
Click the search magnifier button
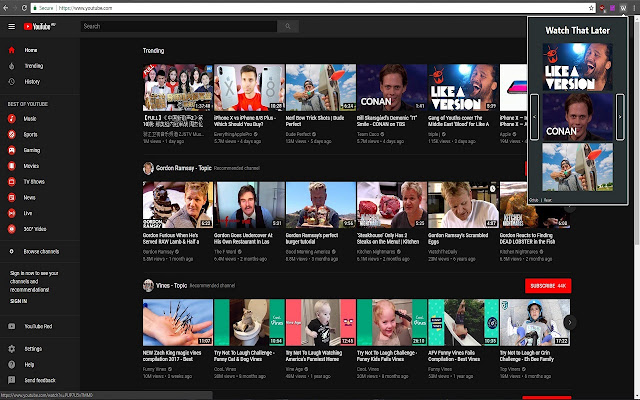[x=288, y=27]
